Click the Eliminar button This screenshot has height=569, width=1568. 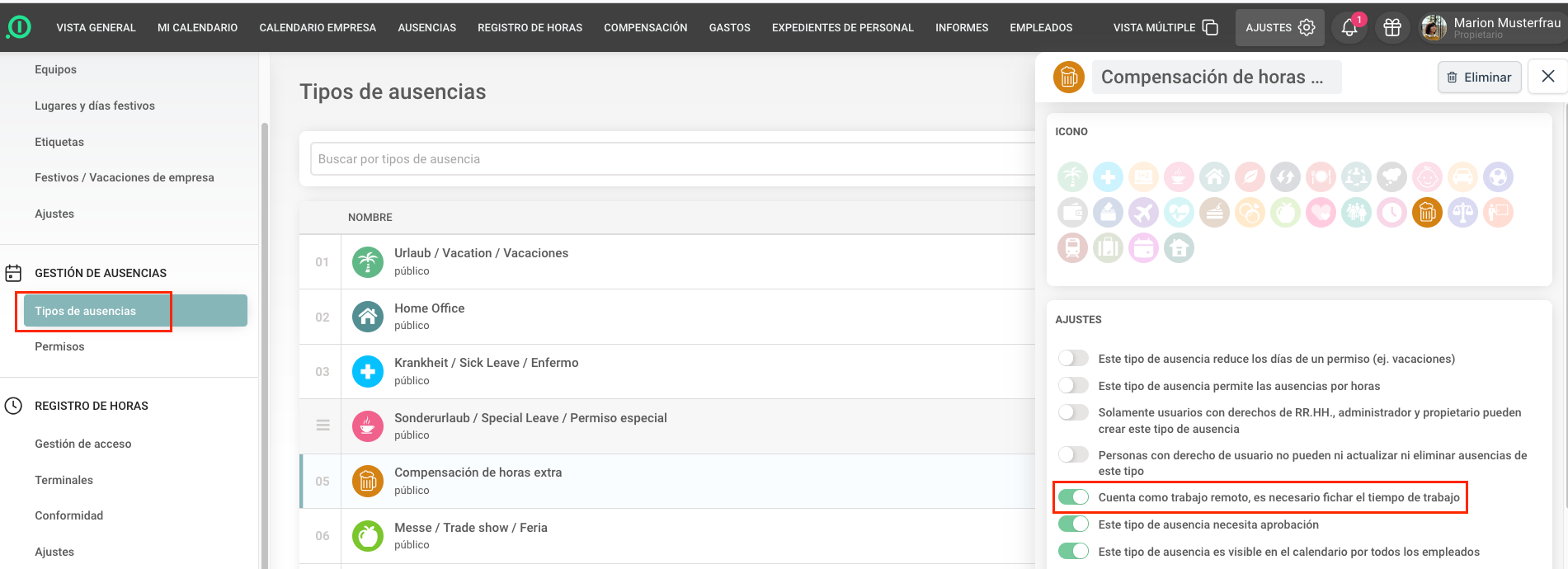click(1479, 78)
